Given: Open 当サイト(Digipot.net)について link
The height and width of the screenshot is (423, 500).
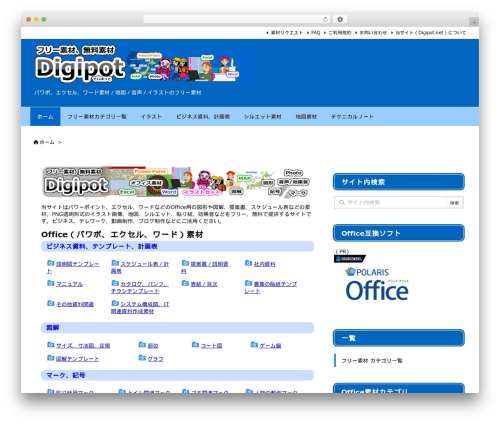Looking at the screenshot, I should (431, 33).
